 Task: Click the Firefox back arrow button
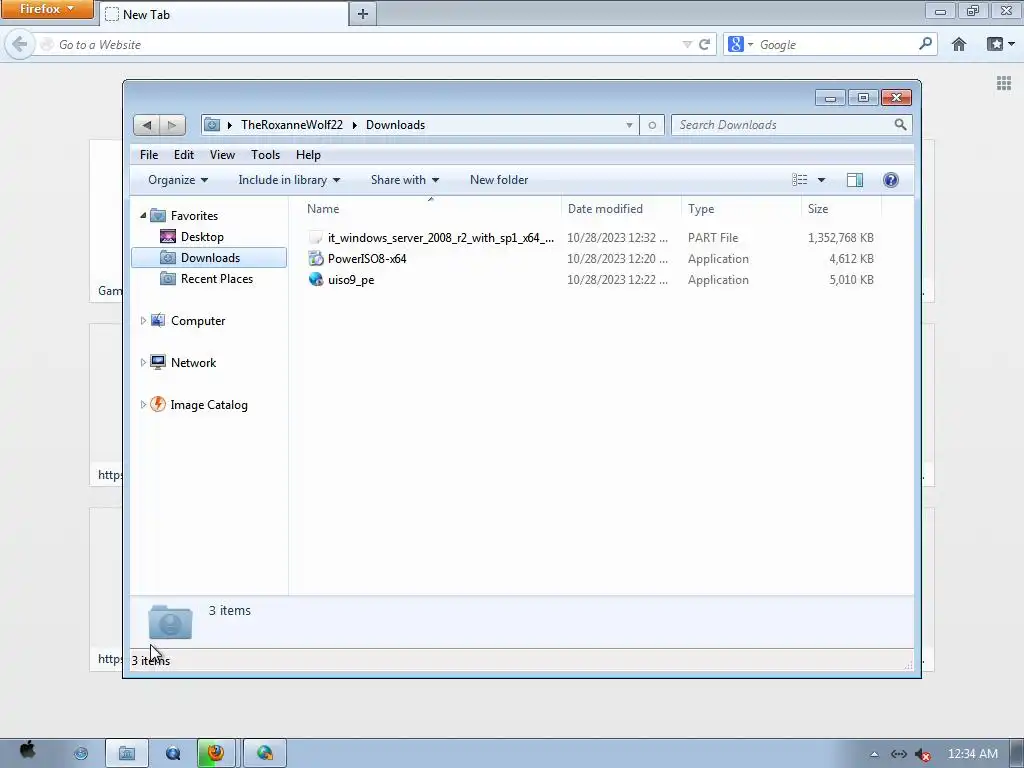tap(20, 44)
